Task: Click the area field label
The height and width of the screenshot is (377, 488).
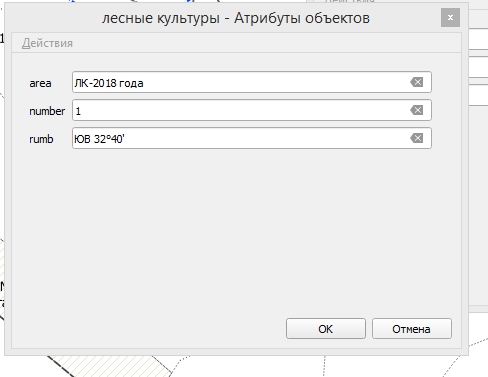Action: tap(40, 83)
